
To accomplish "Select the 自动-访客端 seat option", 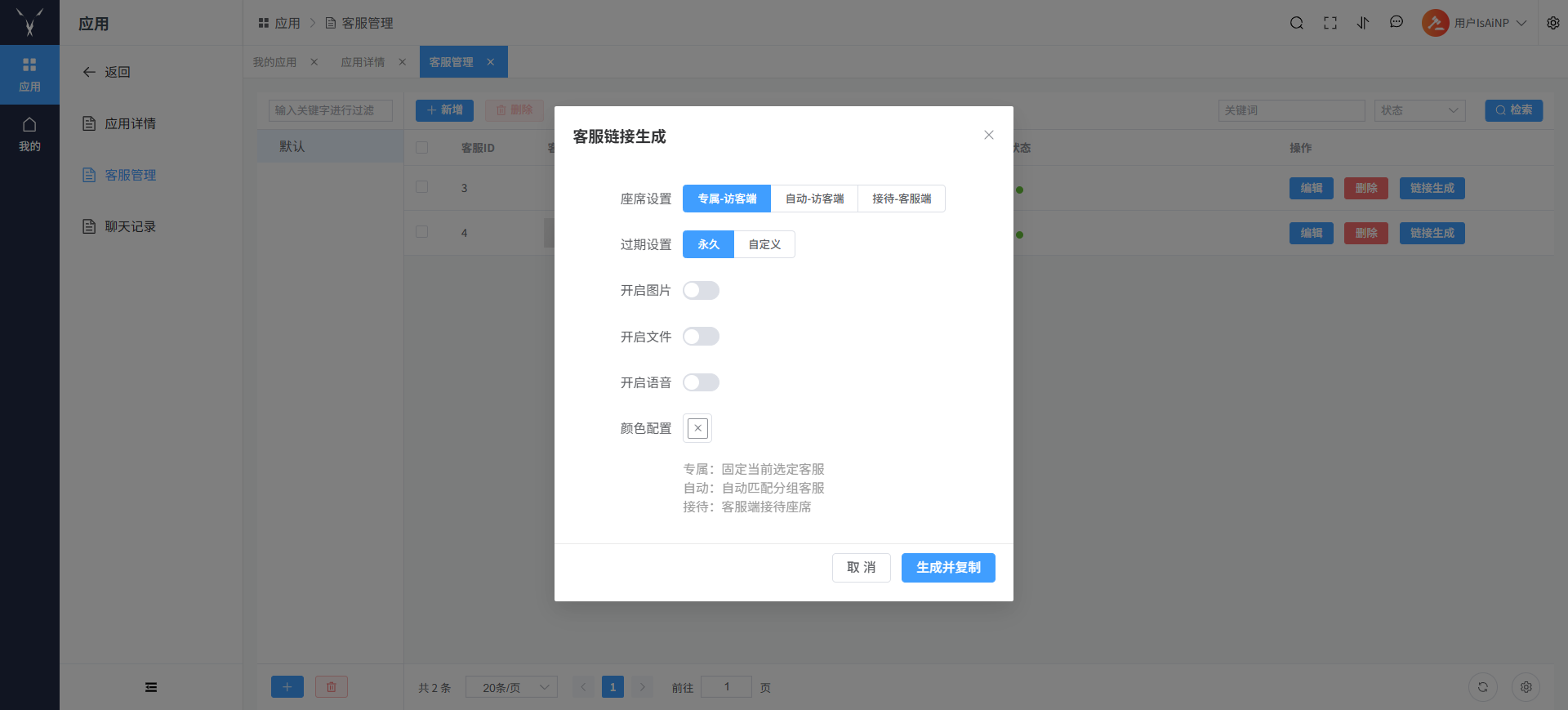I will [814, 199].
